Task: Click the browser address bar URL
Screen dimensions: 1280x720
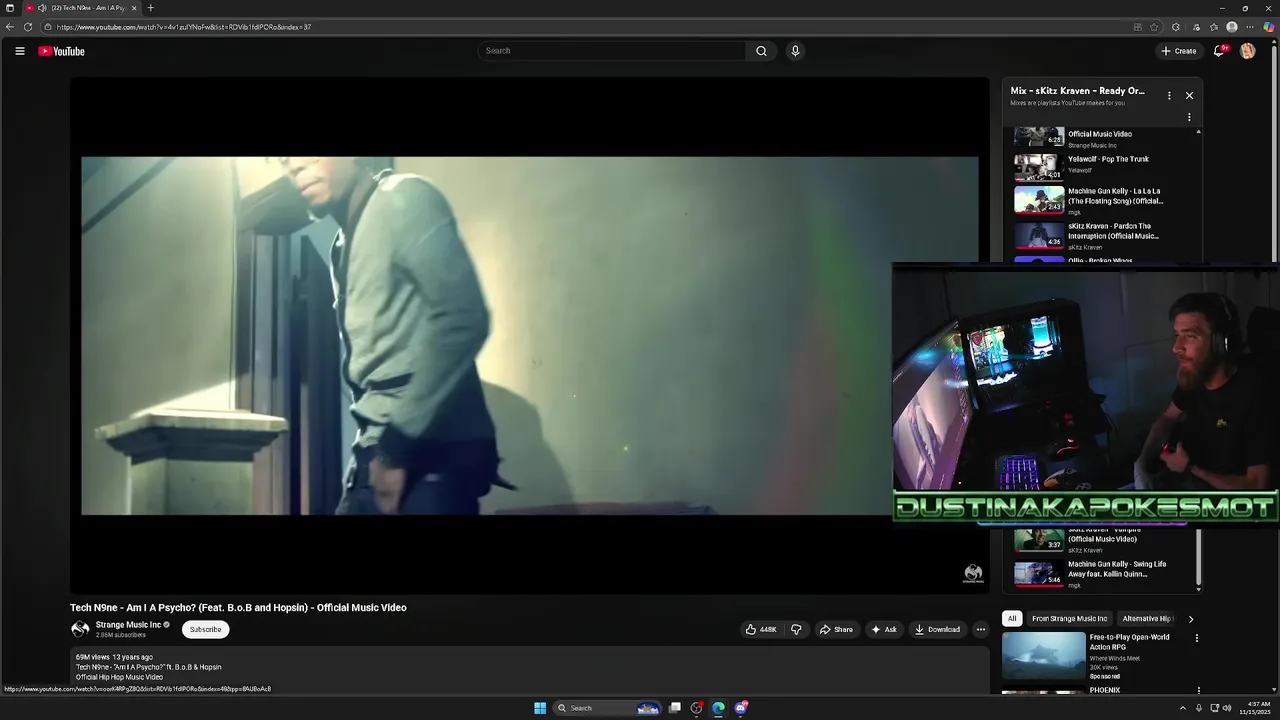Action: click(x=184, y=27)
